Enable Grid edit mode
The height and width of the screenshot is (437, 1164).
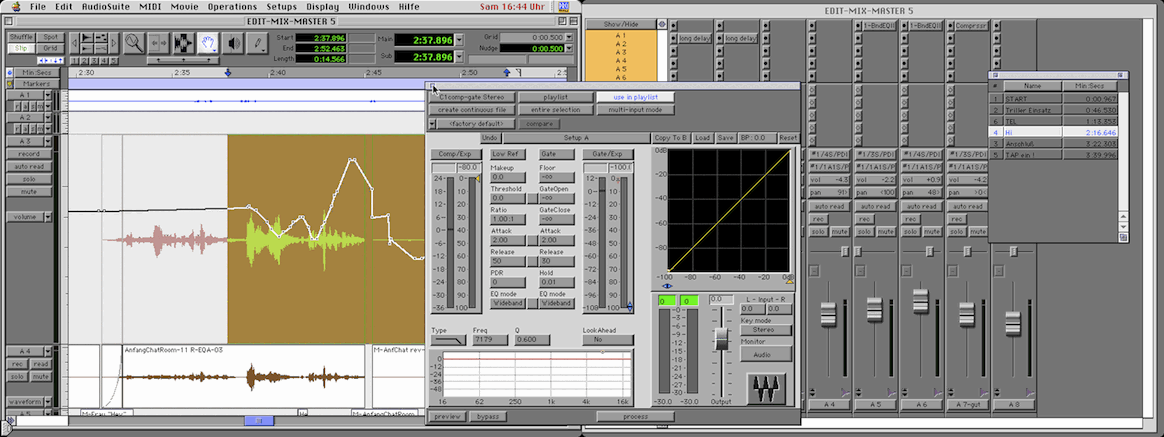(50, 48)
